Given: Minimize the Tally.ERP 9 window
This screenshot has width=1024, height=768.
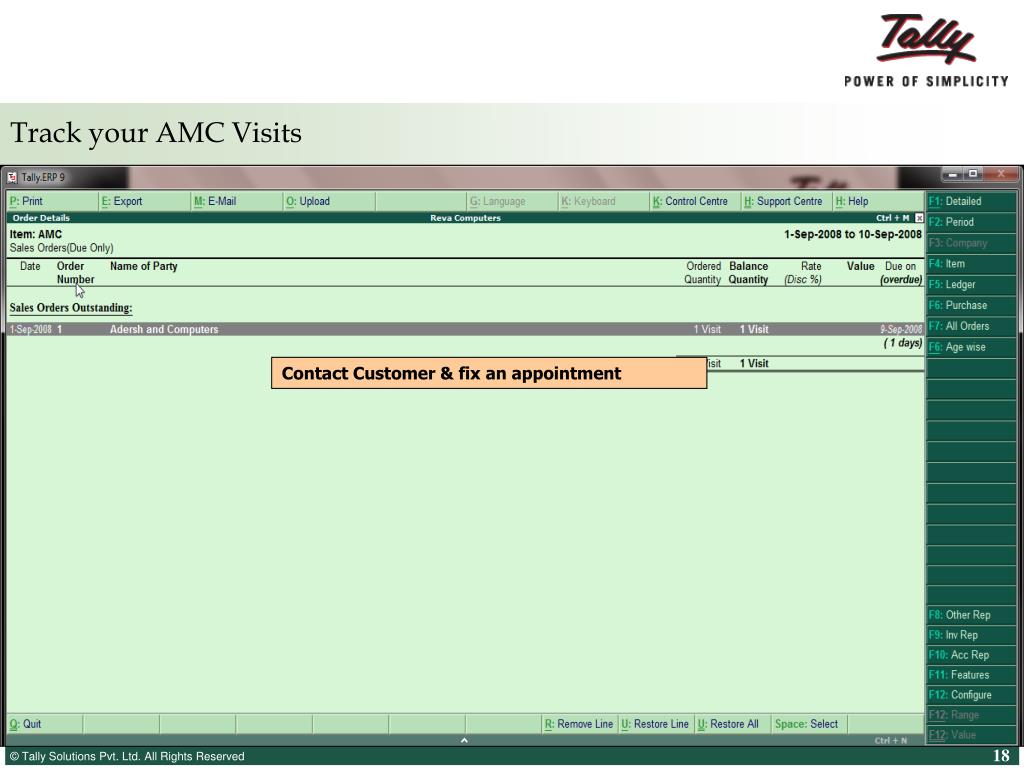Looking at the screenshot, I should tap(953, 174).
